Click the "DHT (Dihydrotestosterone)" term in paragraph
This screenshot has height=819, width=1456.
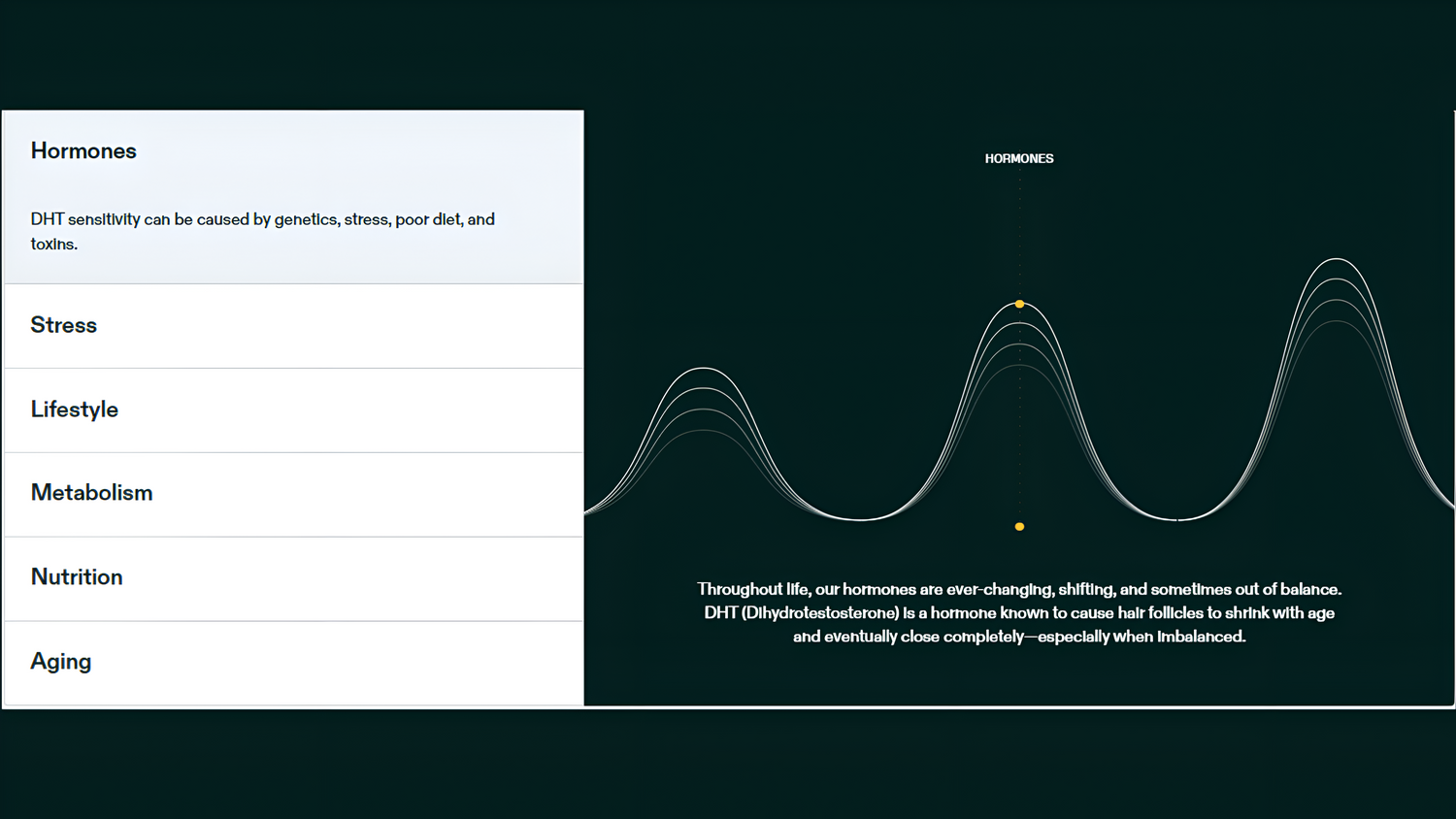coord(801,613)
